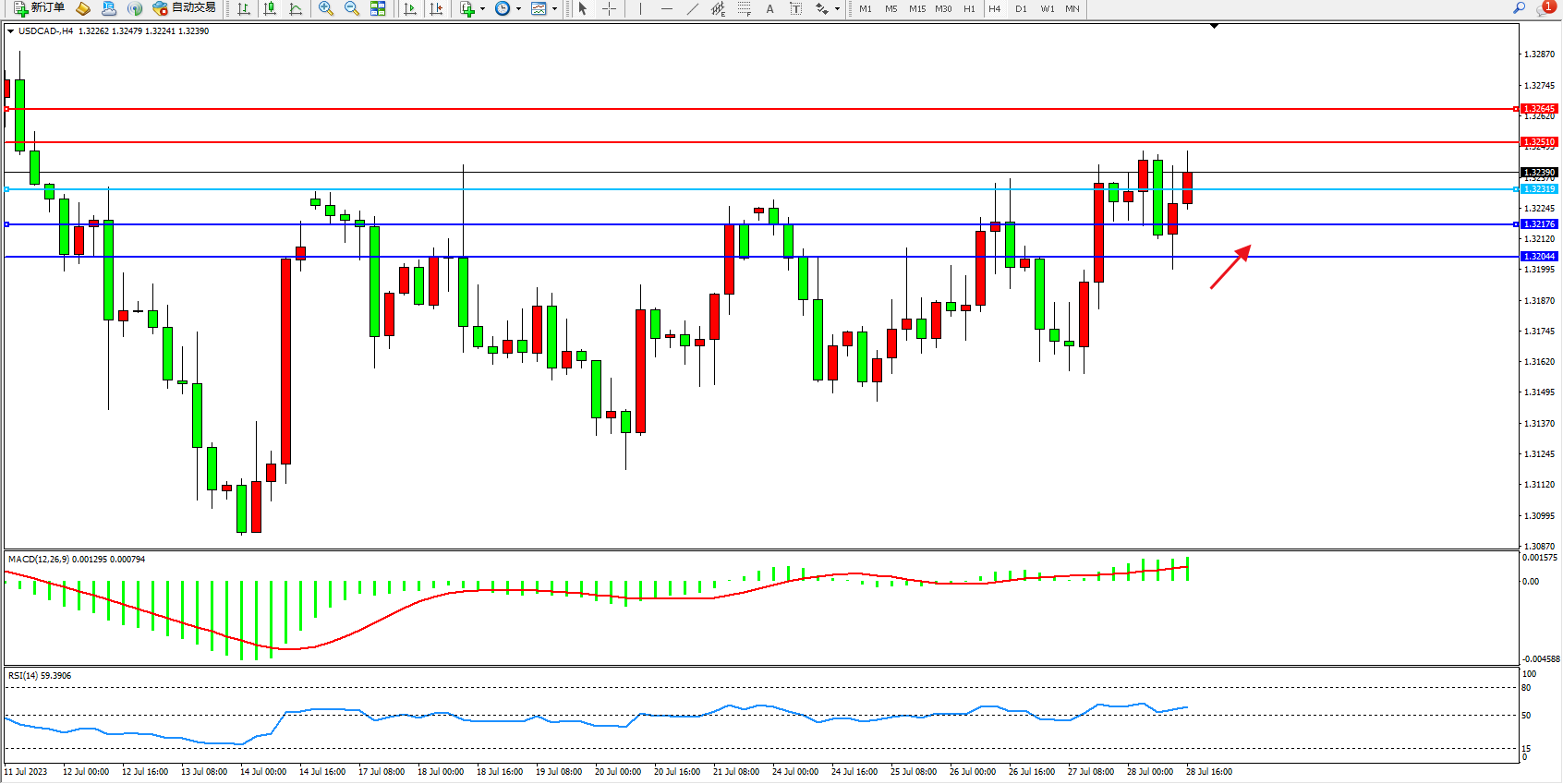Expand the chart templates dropdown arrow
This screenshot has height=784, width=1563.
point(554,8)
